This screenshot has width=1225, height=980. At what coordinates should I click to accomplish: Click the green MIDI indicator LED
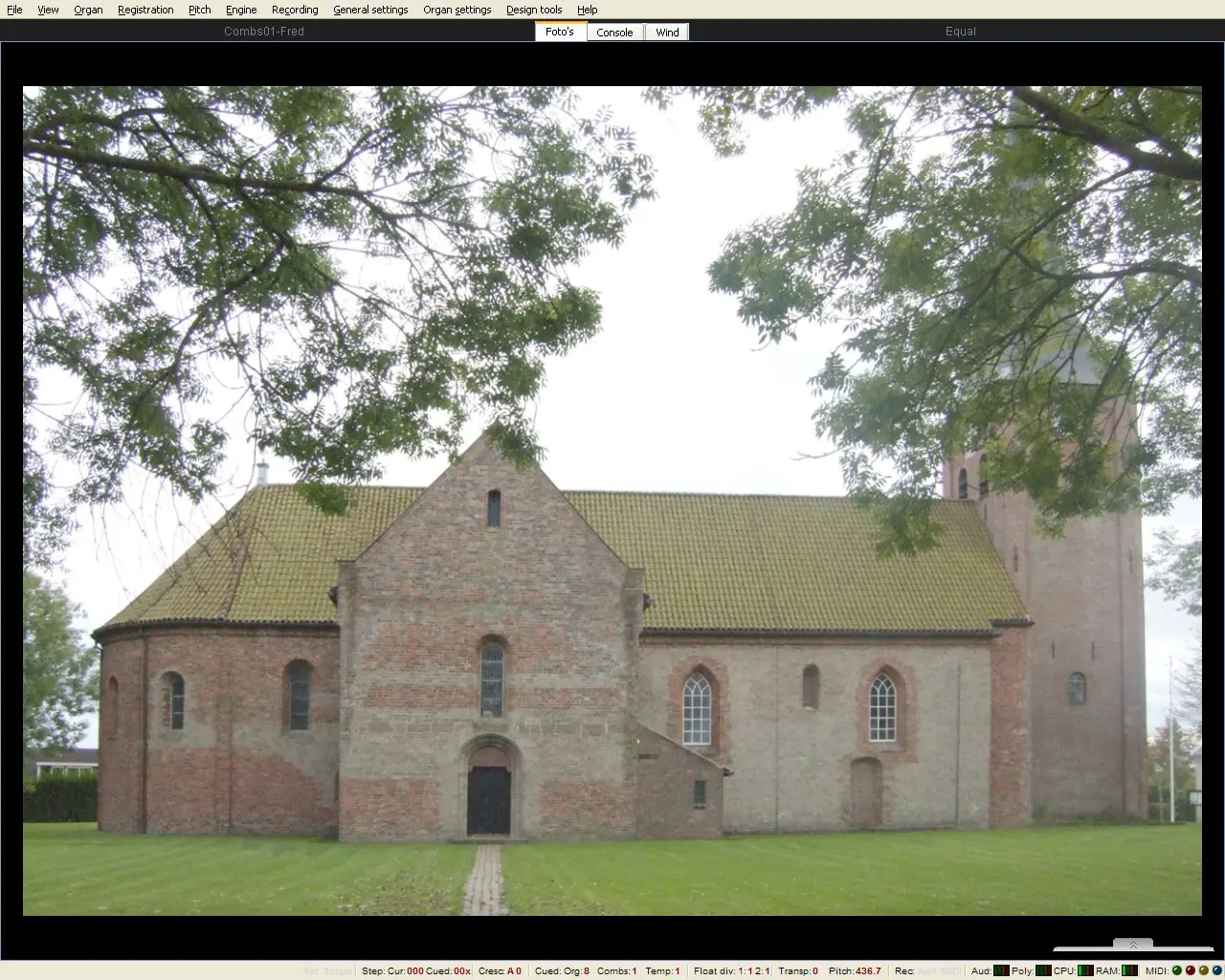coord(1177,970)
